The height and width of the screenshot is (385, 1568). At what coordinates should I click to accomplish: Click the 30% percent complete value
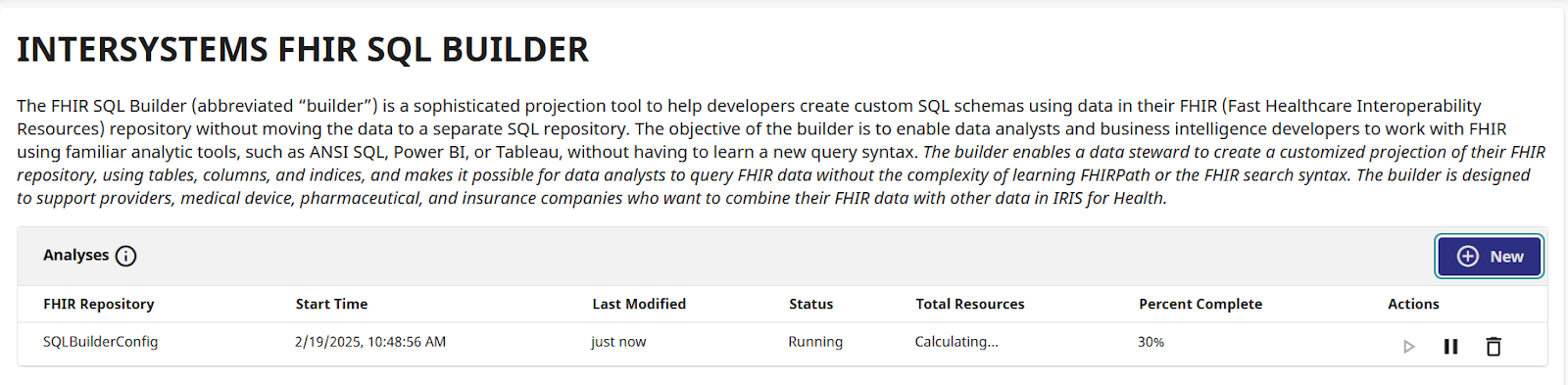[x=1151, y=342]
